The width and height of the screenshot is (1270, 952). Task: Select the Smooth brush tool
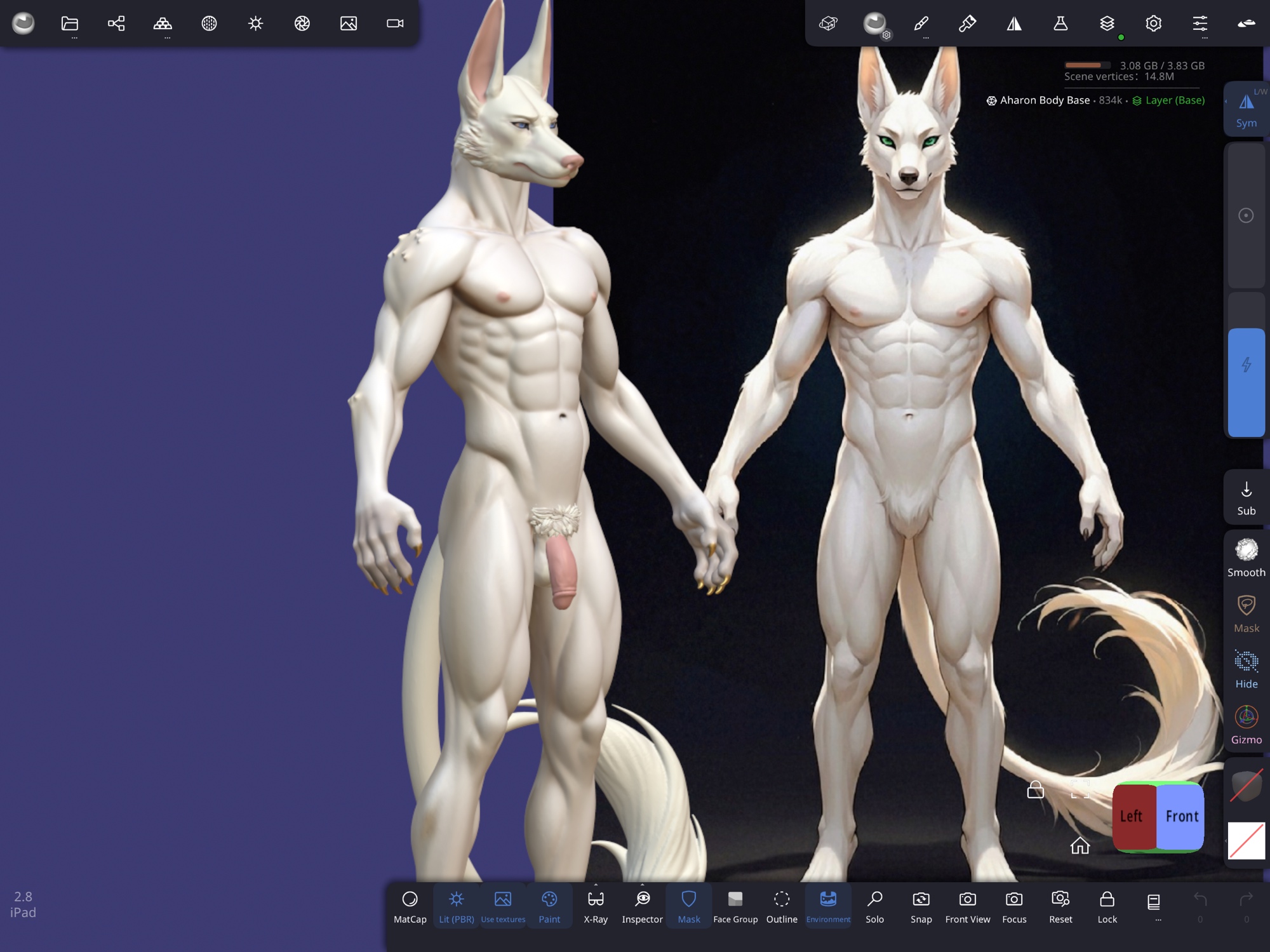(x=1246, y=558)
